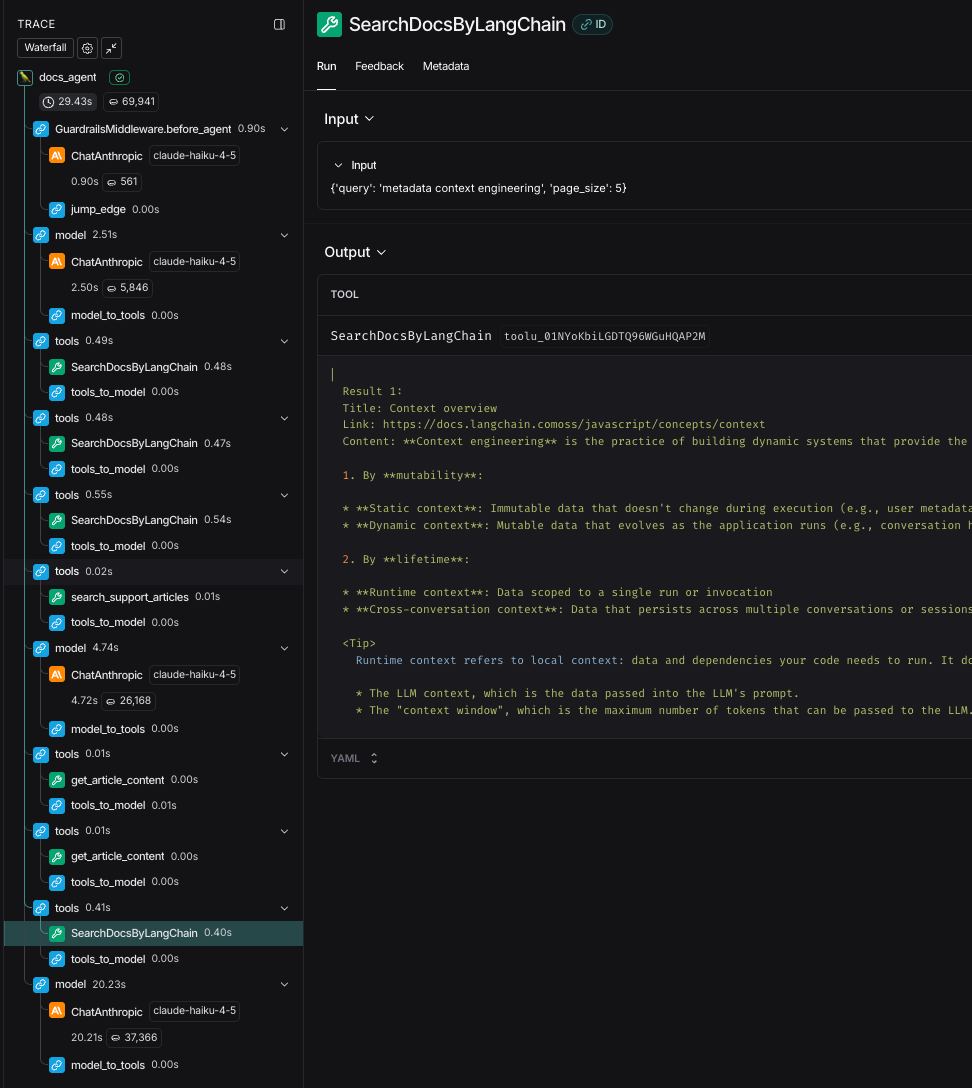The width and height of the screenshot is (972, 1088).
Task: Click the collapse-all arrows icon beside Waterfall
Action: pyautogui.click(x=111, y=47)
